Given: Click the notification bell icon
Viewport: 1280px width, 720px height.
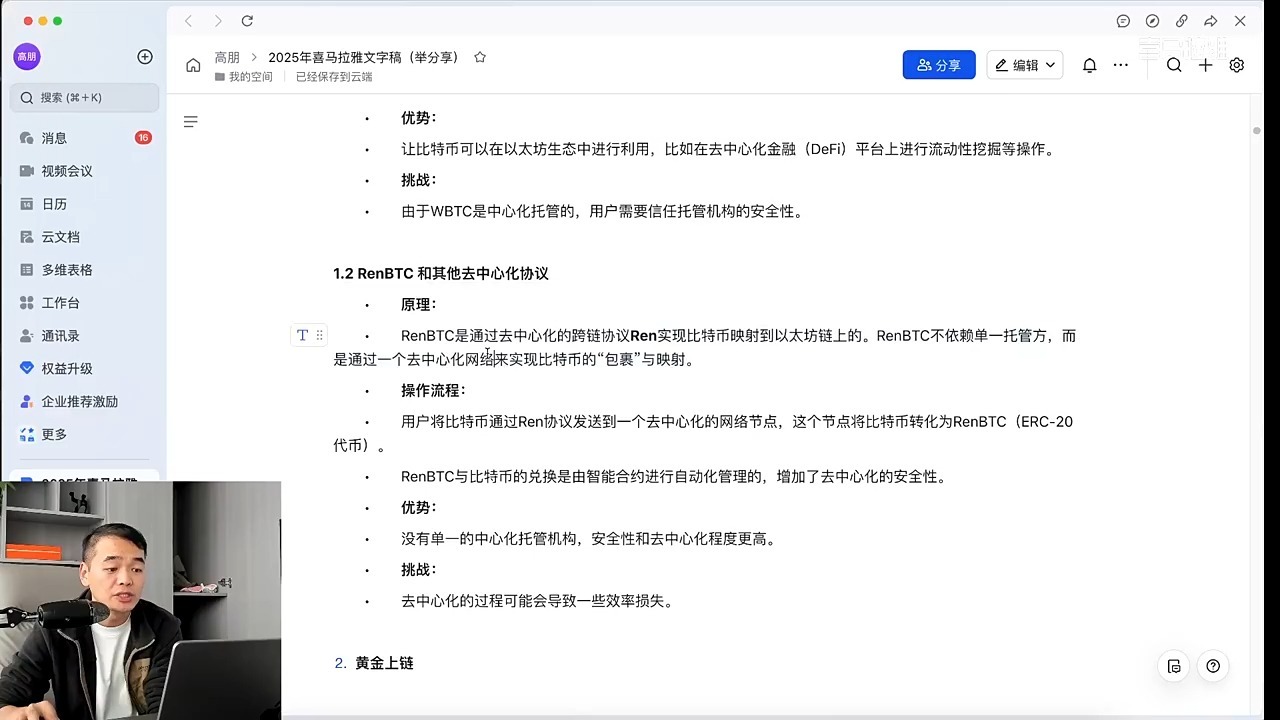Looking at the screenshot, I should coord(1090,64).
